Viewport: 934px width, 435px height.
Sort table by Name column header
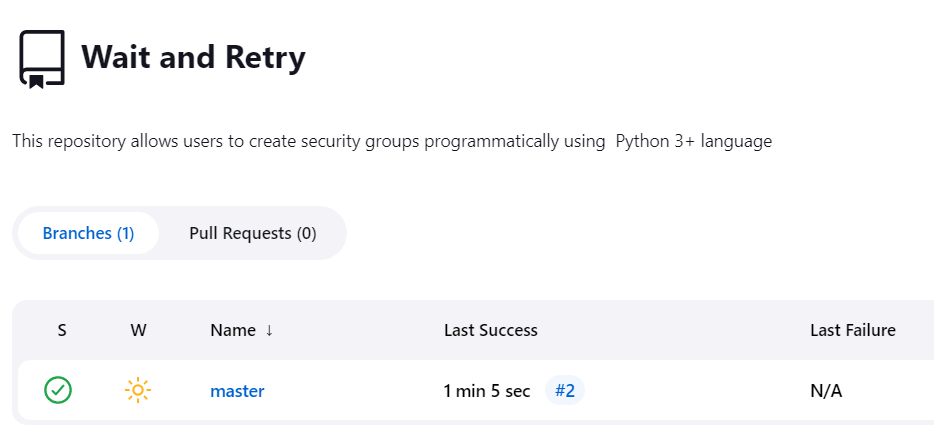(233, 330)
